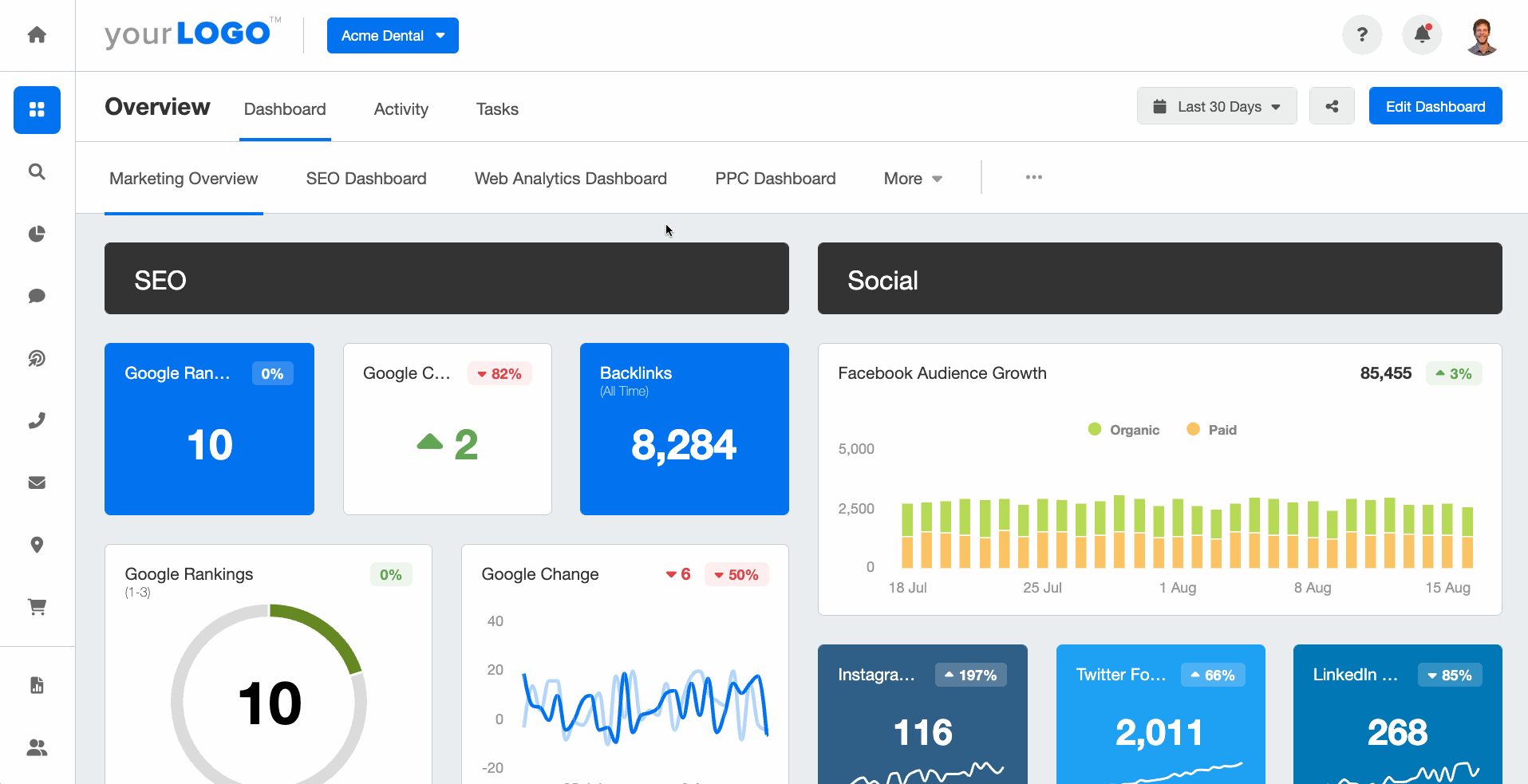Viewport: 1528px width, 784px height.
Task: Select the analytics pie chart icon
Action: 37,234
